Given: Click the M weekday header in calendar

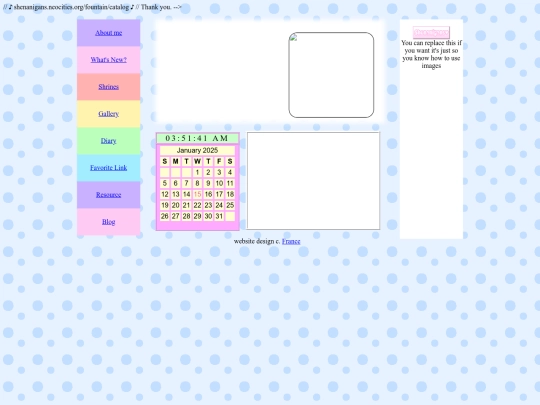Looking at the screenshot, I should coord(176,161).
